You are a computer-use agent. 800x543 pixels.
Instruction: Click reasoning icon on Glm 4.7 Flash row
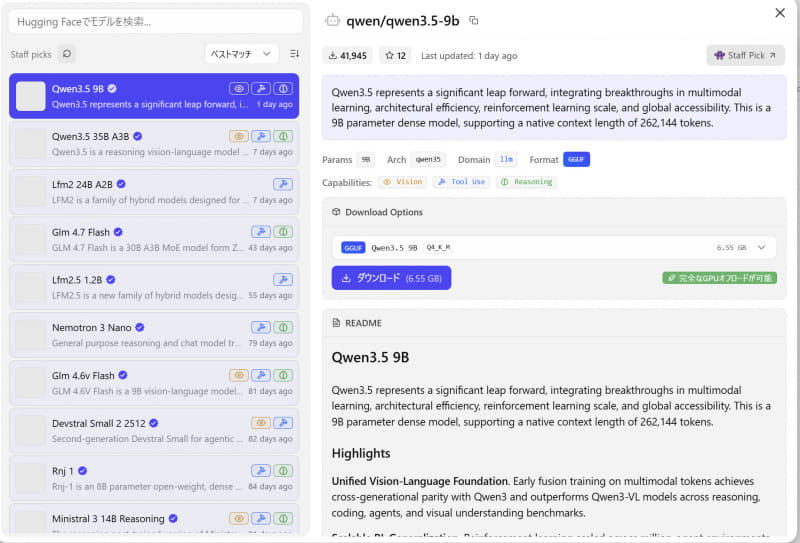283,232
